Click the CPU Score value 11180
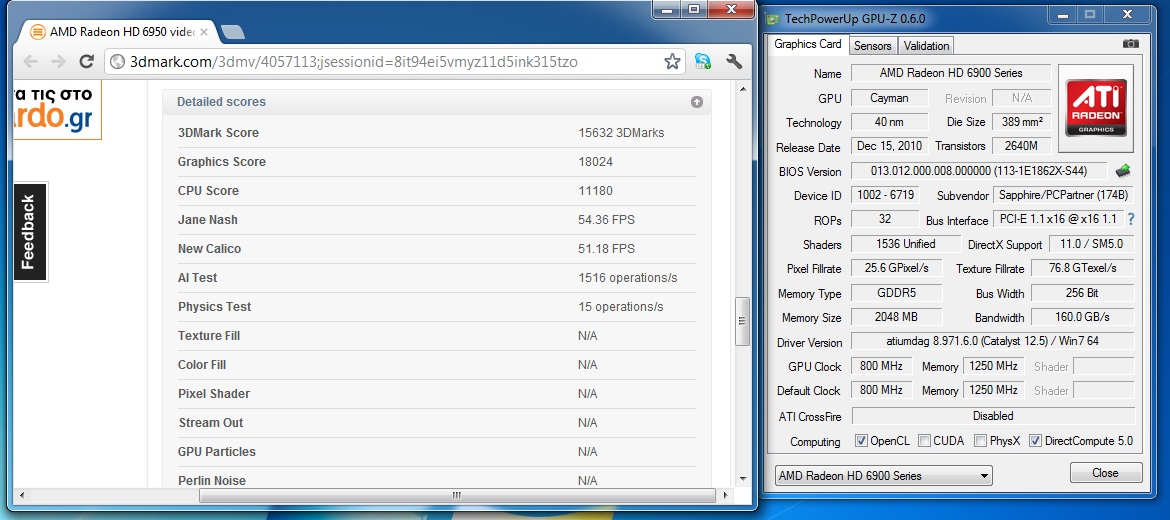This screenshot has height=520, width=1170. click(595, 191)
